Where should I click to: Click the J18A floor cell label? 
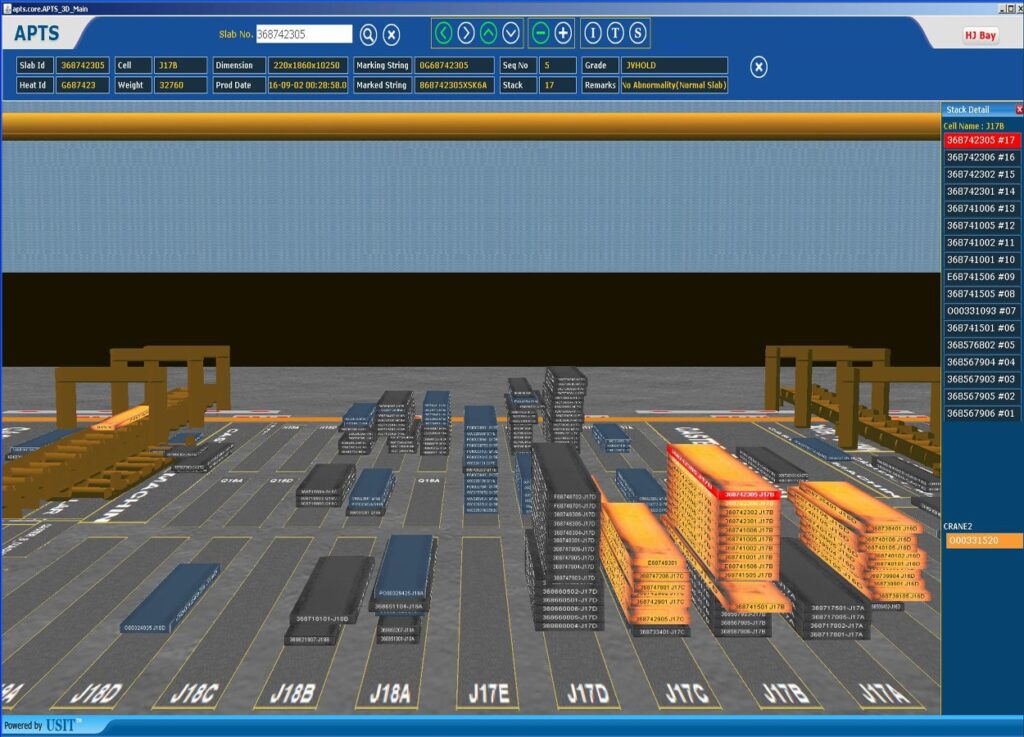pos(390,693)
